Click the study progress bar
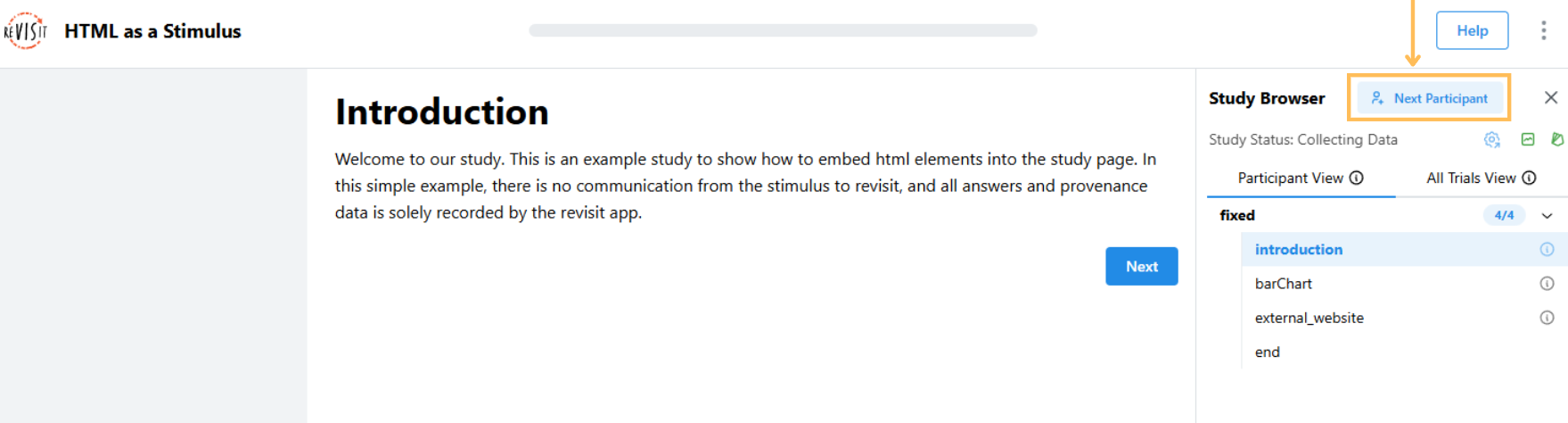The image size is (1568, 423). 783,30
